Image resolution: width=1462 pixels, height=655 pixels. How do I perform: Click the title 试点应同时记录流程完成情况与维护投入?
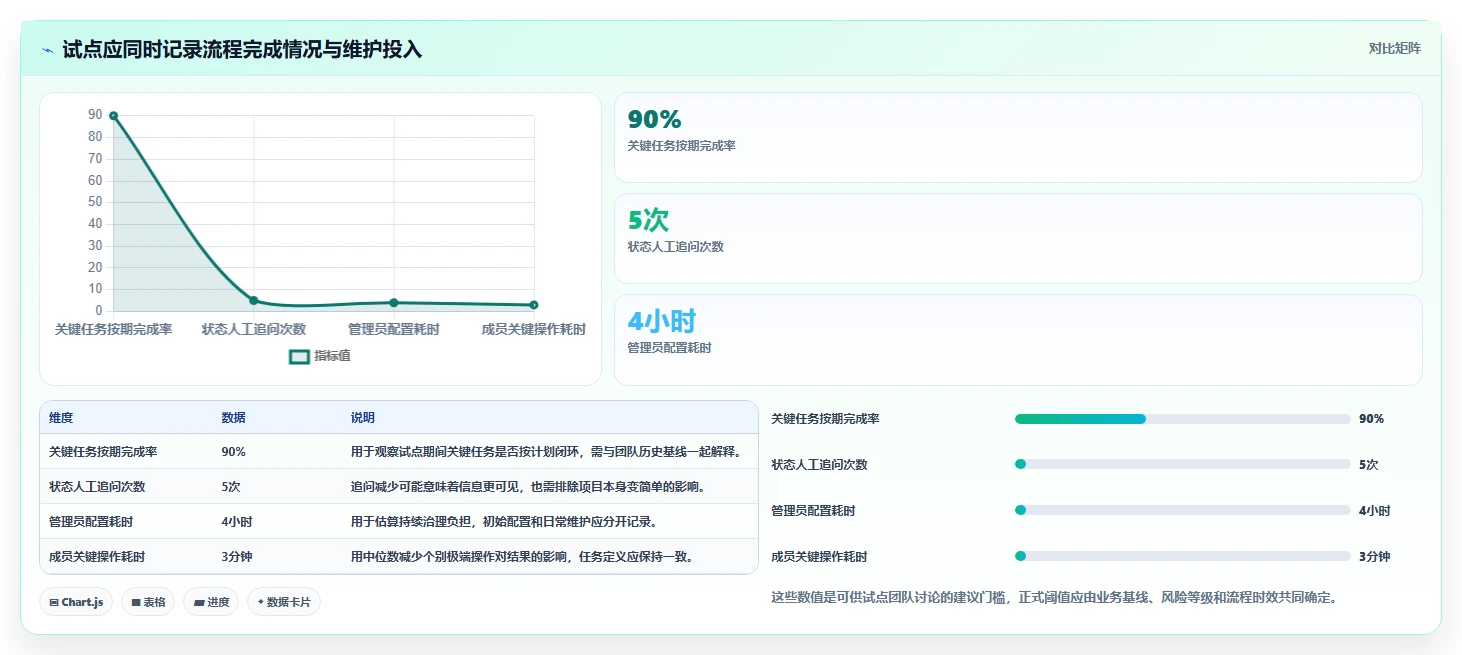pos(242,49)
